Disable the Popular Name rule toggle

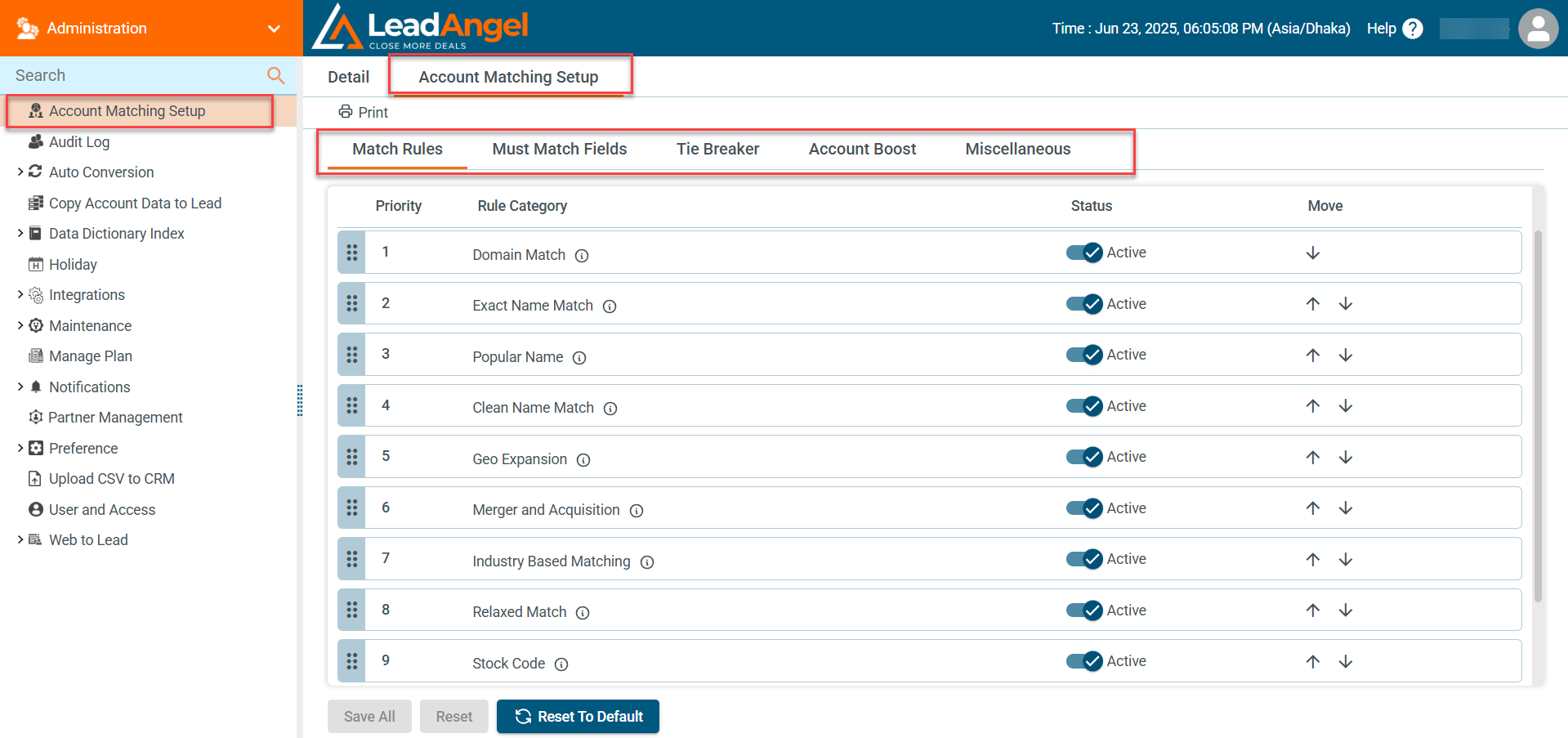[x=1084, y=355]
